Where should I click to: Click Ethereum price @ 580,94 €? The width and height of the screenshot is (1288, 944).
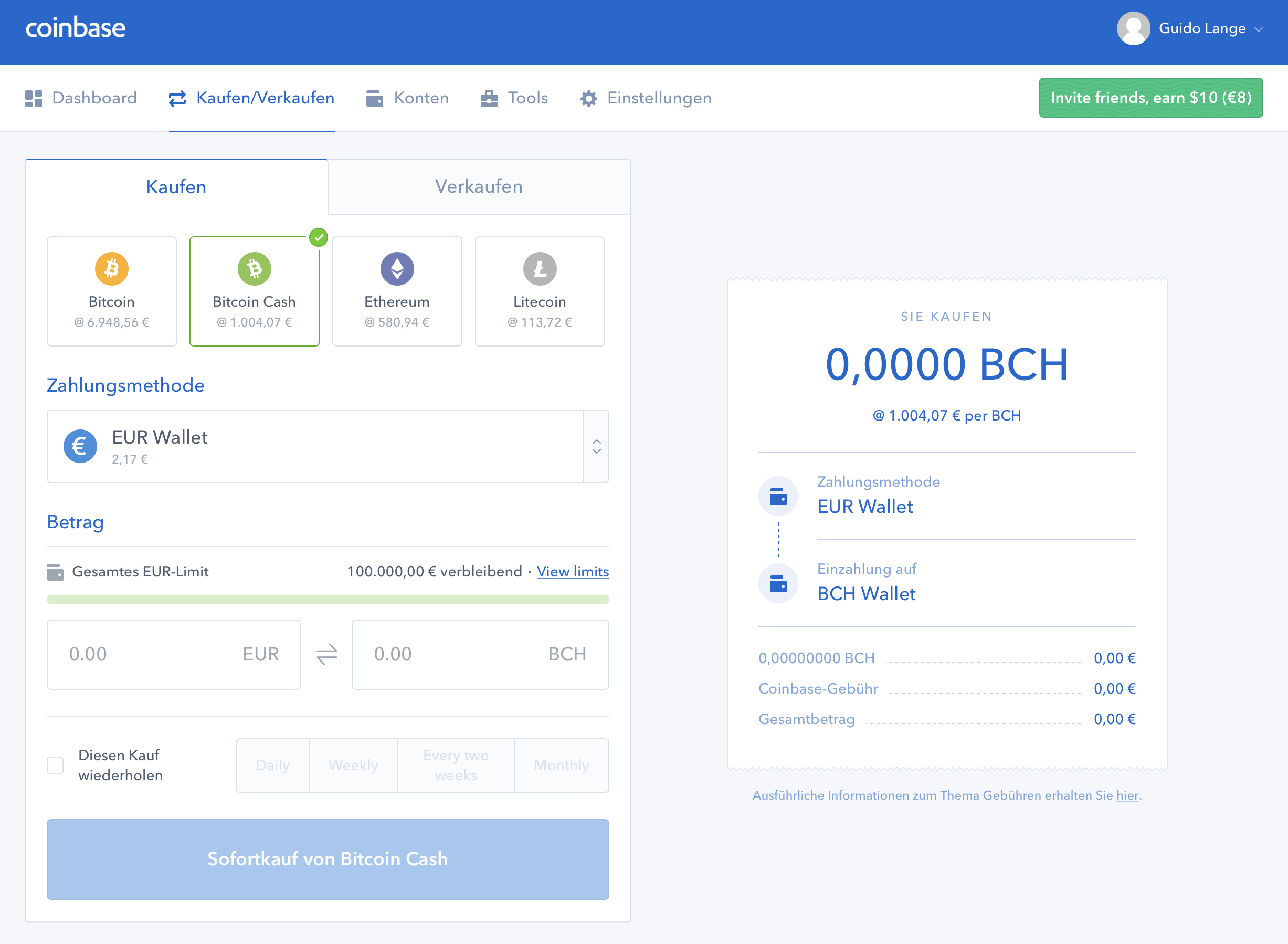tap(397, 322)
